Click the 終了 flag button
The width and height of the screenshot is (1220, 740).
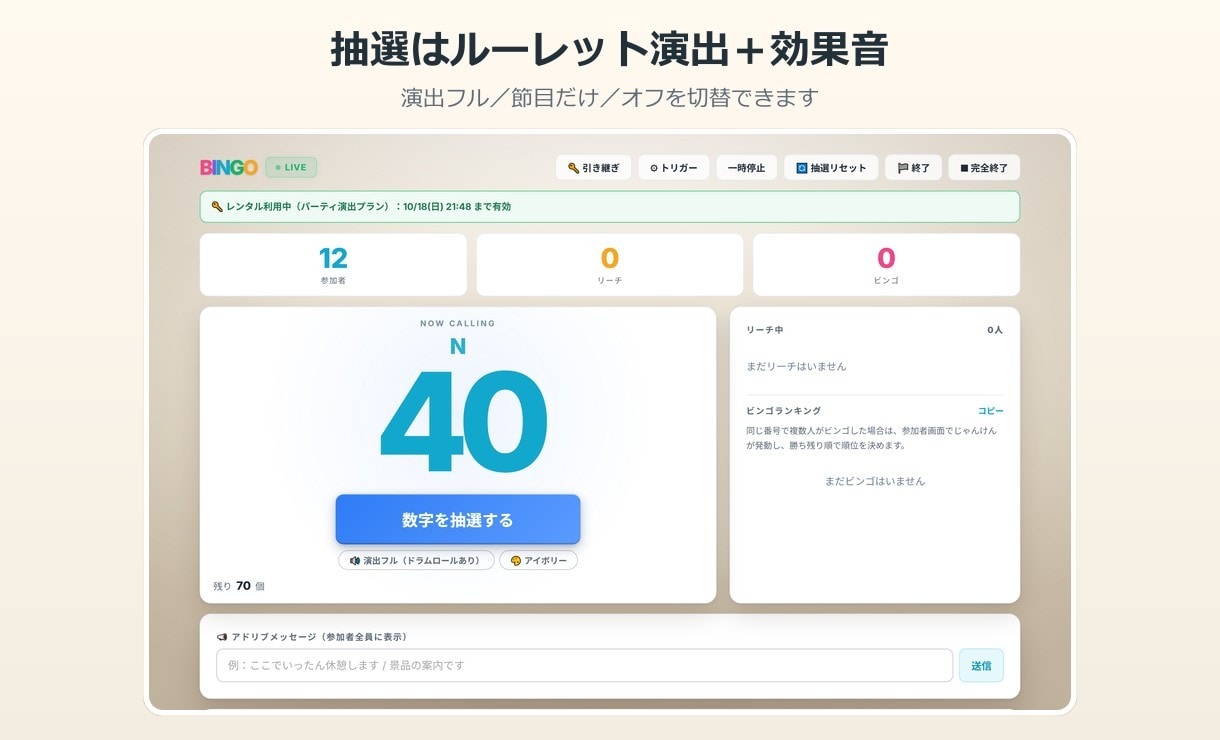point(913,168)
